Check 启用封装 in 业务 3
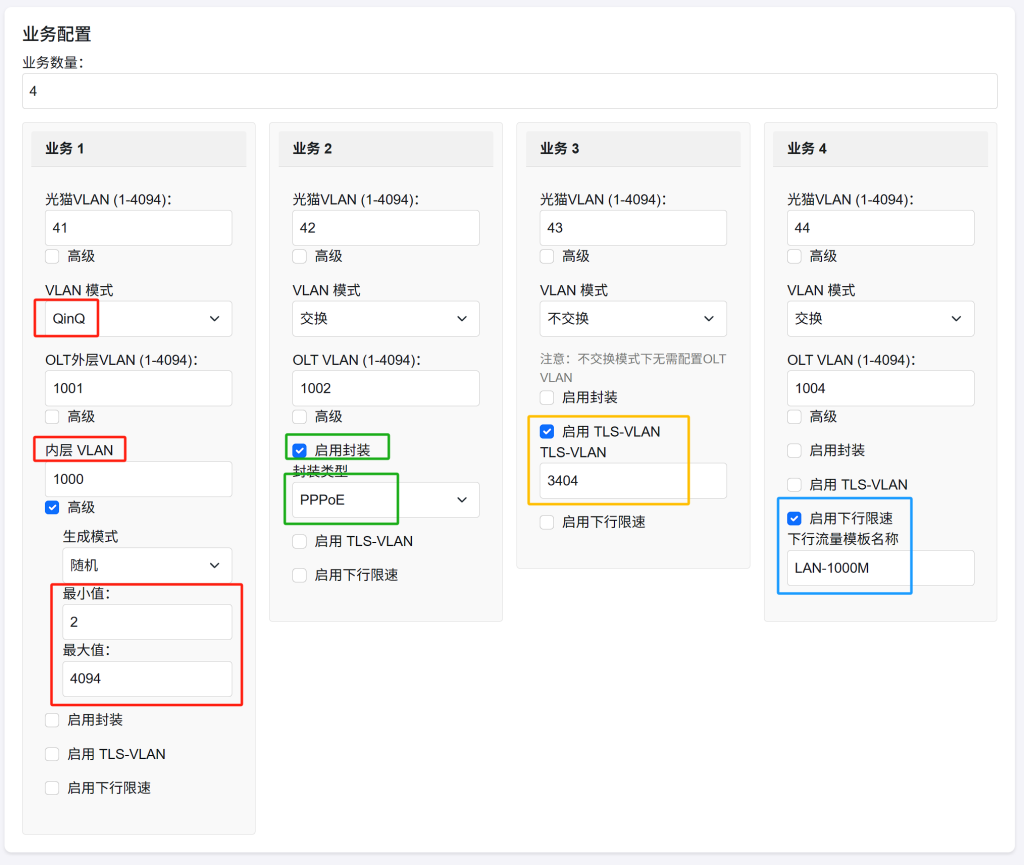This screenshot has height=865, width=1024. pos(547,398)
